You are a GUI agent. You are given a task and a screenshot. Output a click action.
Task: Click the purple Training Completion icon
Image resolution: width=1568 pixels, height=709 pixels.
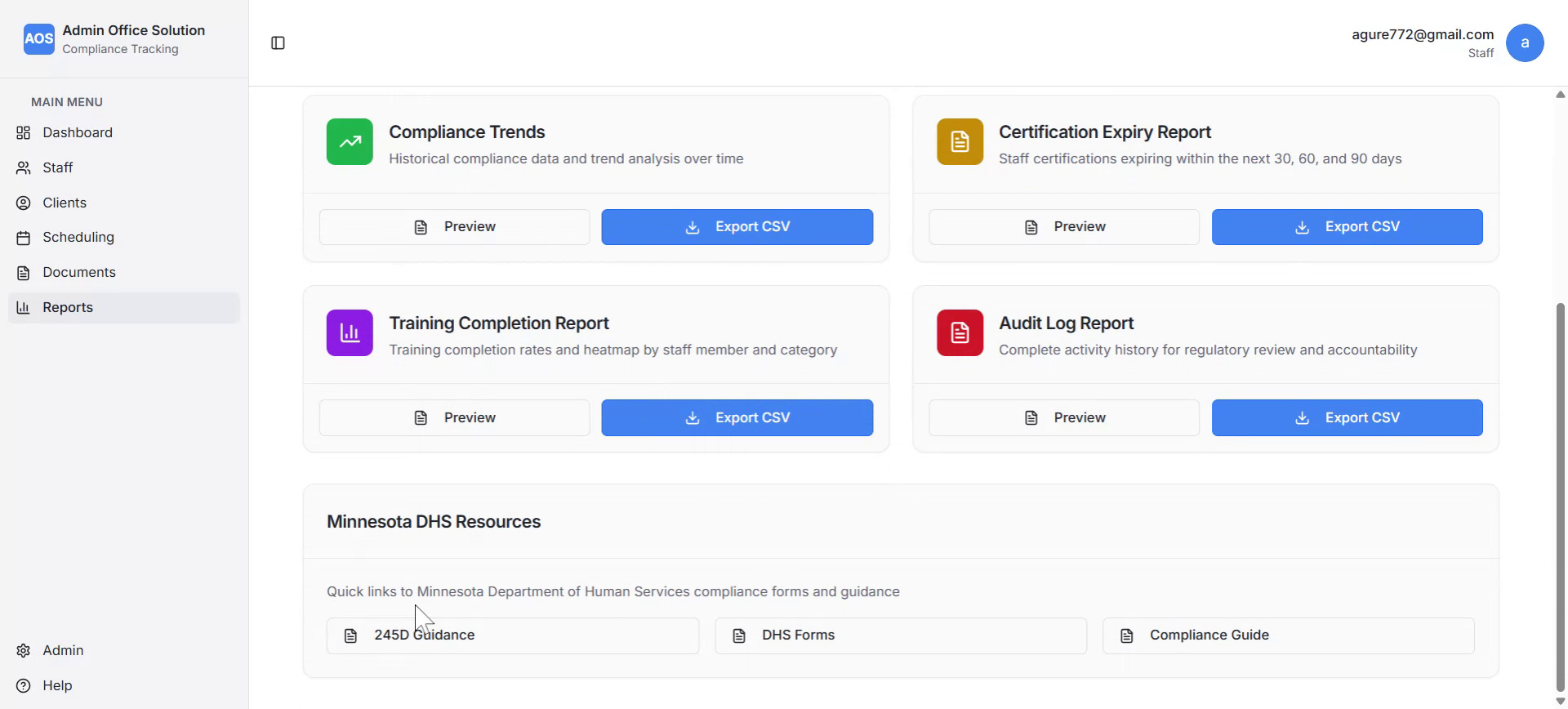pyautogui.click(x=350, y=332)
